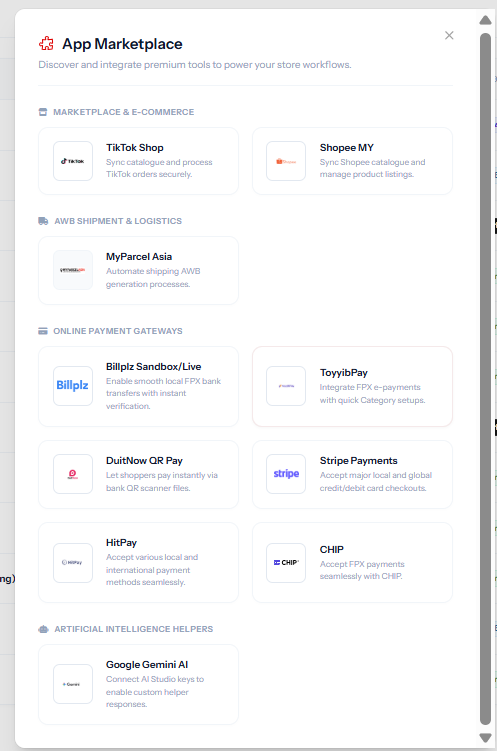Select the HitPay title
This screenshot has width=497, height=751.
click(x=121, y=542)
